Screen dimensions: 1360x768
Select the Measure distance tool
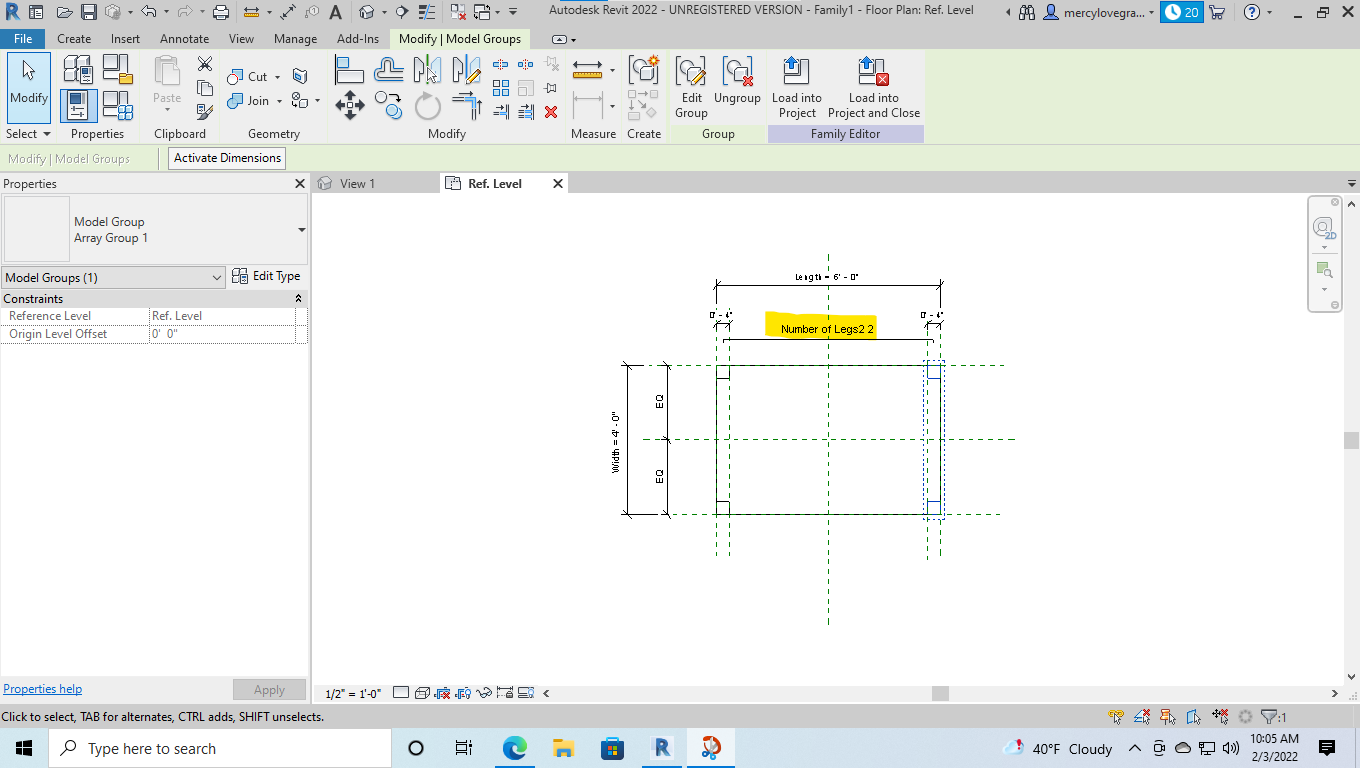click(x=585, y=70)
